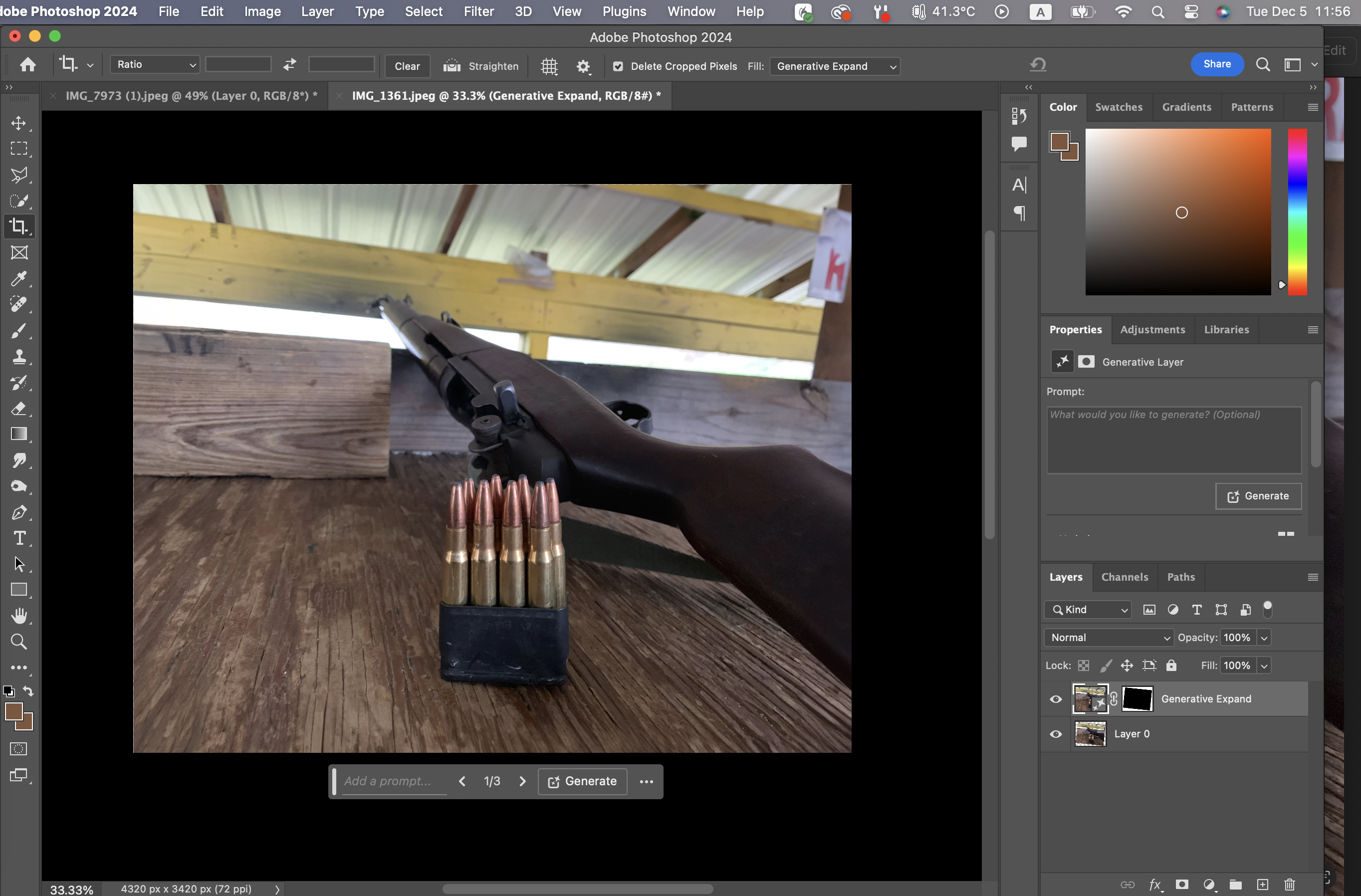Viewport: 1361px width, 896px height.
Task: Click the Share button
Action: click(1217, 64)
